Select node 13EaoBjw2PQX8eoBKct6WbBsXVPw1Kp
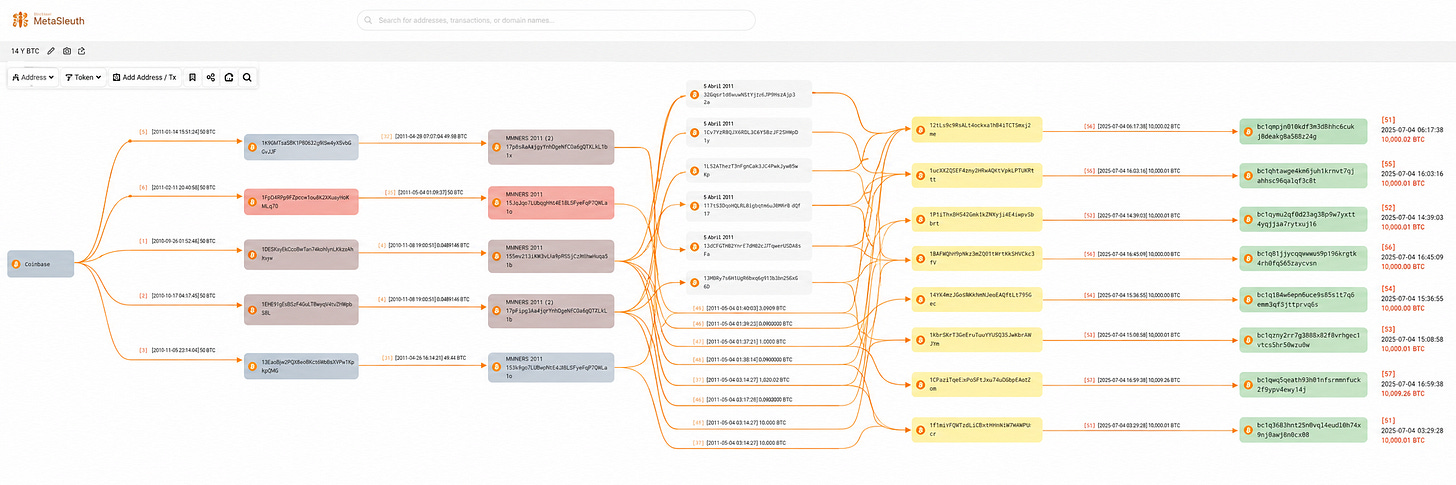Image resolution: width=1456 pixels, height=485 pixels. [301, 366]
